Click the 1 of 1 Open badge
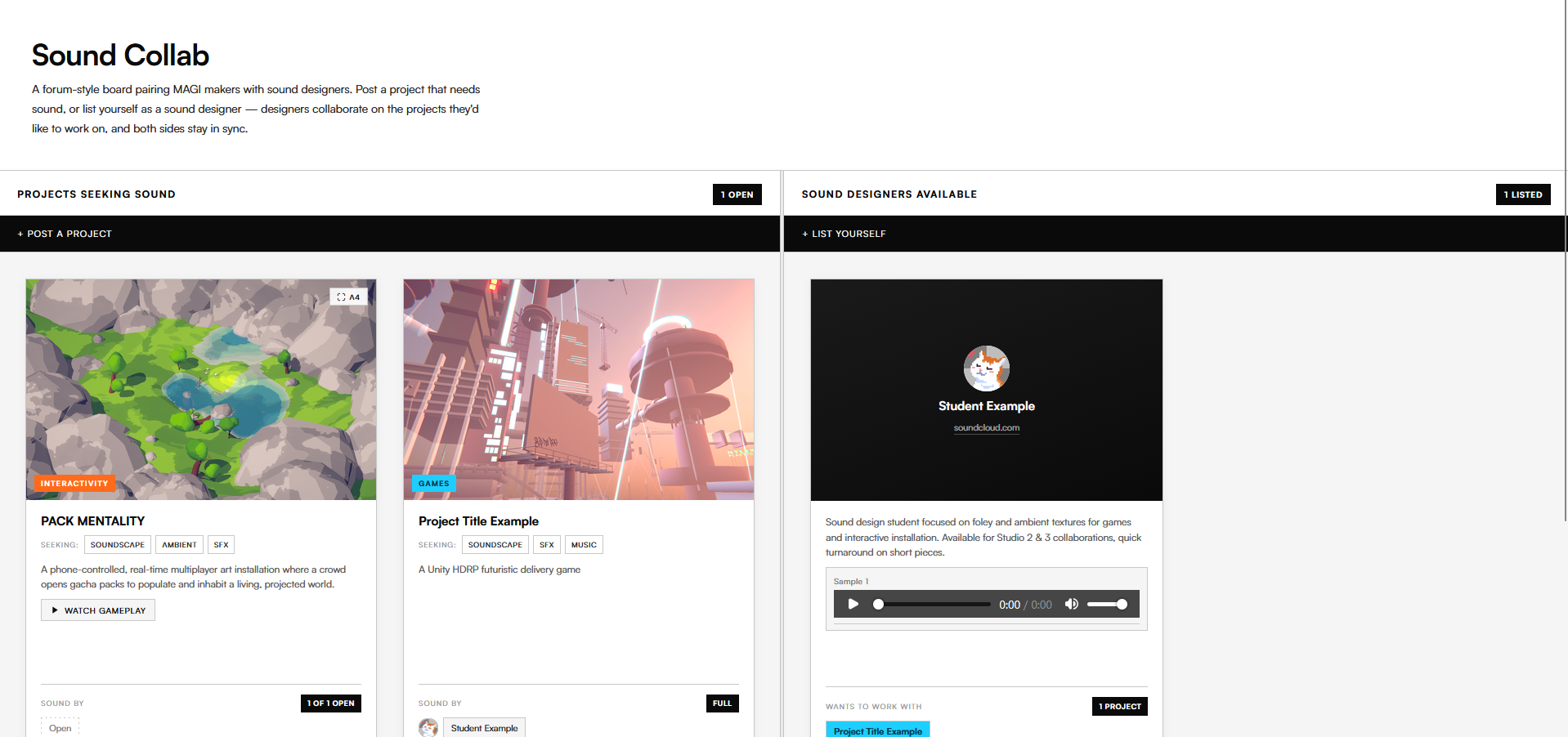Image resolution: width=1568 pixels, height=737 pixels. click(x=331, y=703)
